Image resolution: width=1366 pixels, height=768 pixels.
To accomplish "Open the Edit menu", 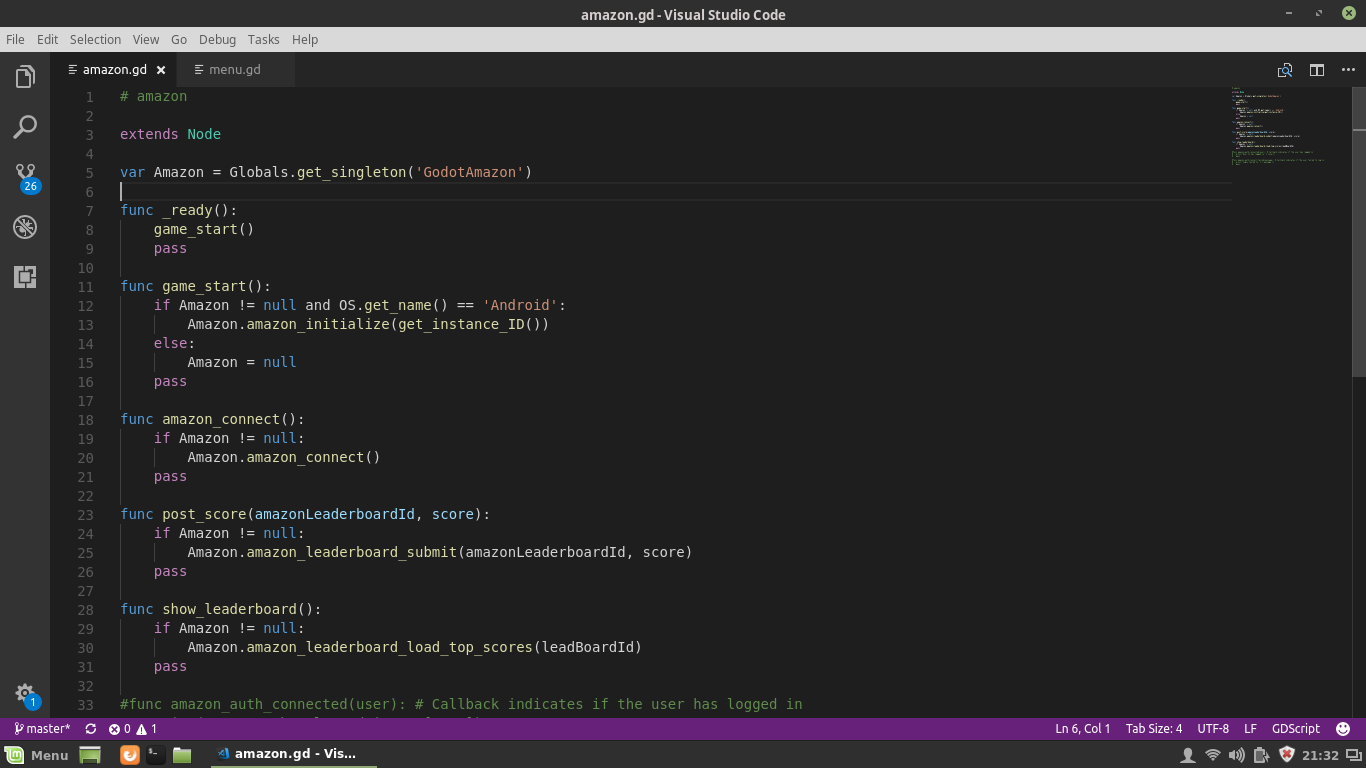I will (47, 39).
